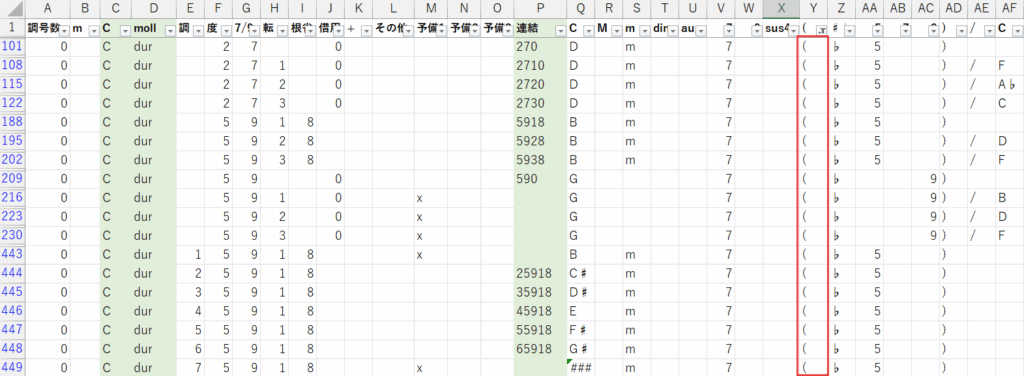1024x376 pixels.
Task: Open the 連結 filter dropdown in column P
Action: (x=560, y=30)
